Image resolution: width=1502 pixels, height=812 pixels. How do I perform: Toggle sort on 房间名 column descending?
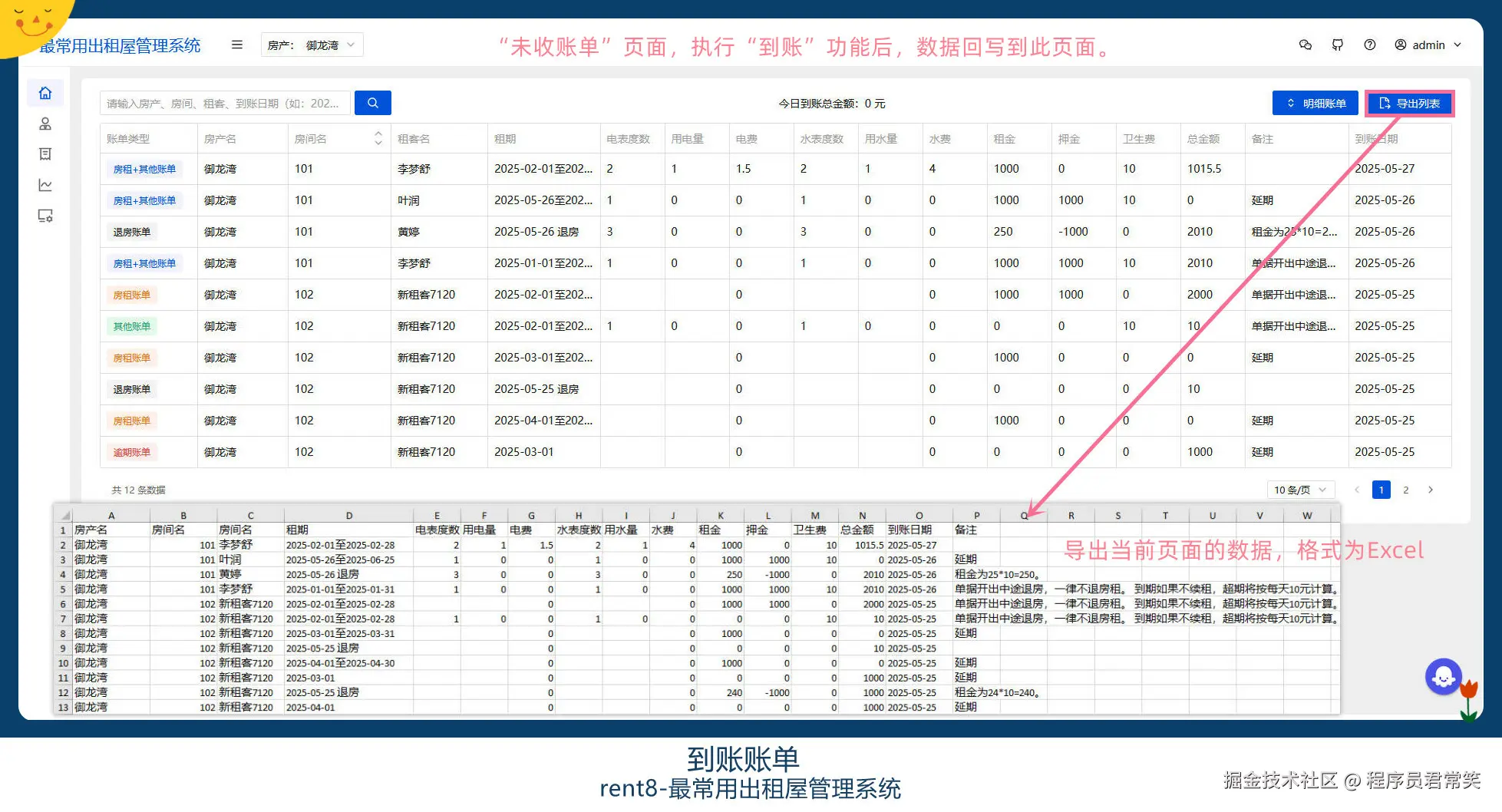click(x=378, y=142)
